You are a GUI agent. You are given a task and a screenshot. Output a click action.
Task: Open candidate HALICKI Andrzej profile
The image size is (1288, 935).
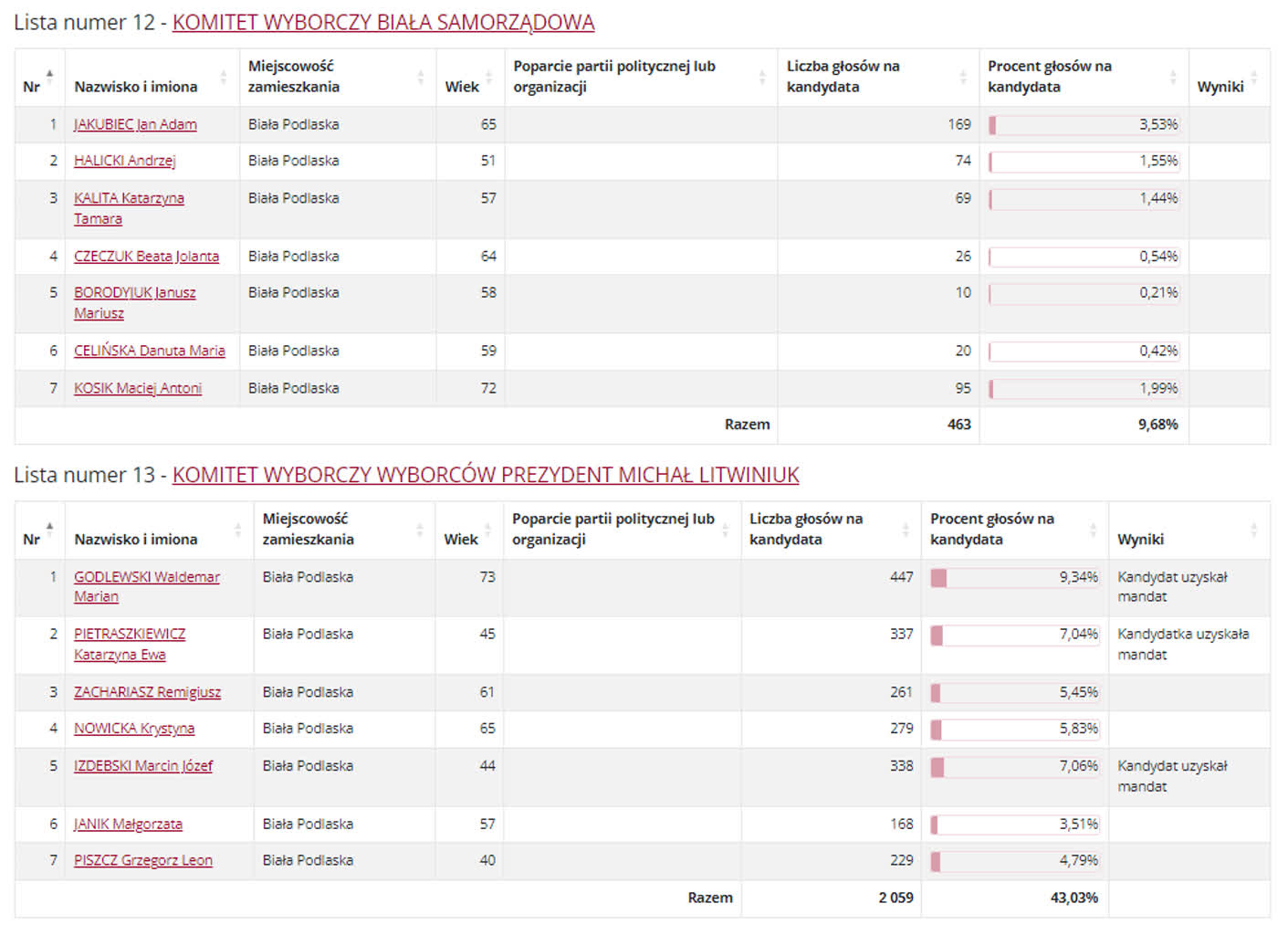[124, 161]
